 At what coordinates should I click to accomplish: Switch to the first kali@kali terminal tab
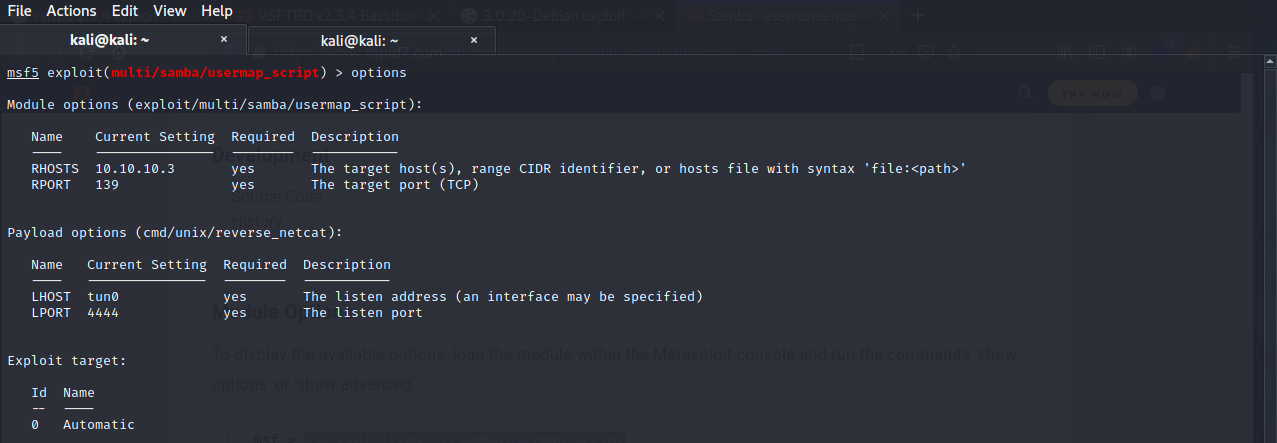[x=123, y=40]
